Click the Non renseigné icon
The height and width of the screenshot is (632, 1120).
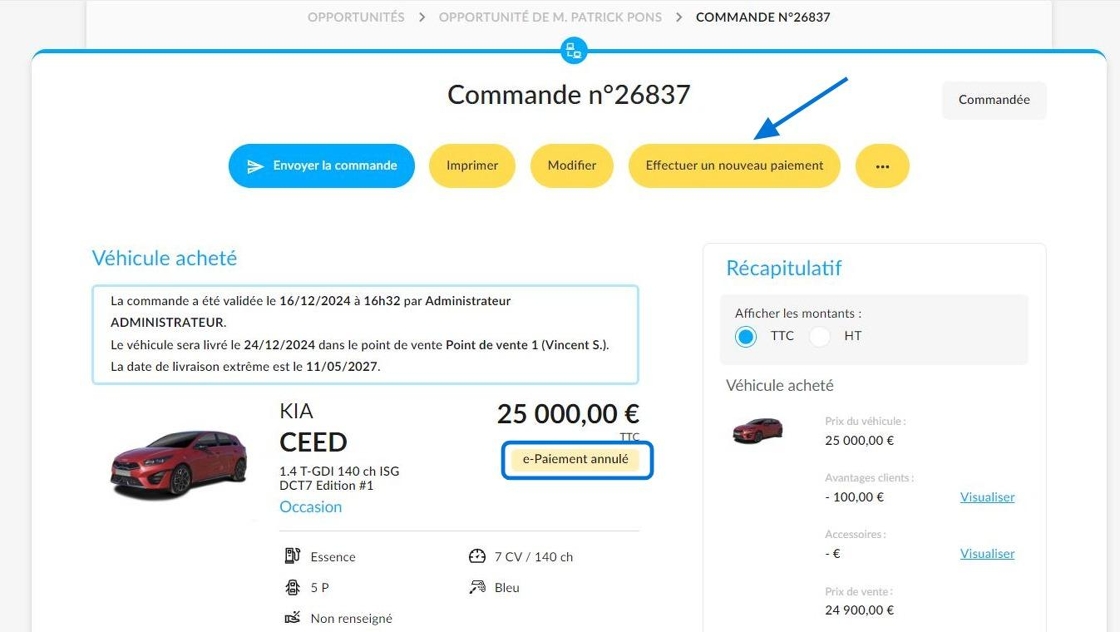click(x=292, y=618)
